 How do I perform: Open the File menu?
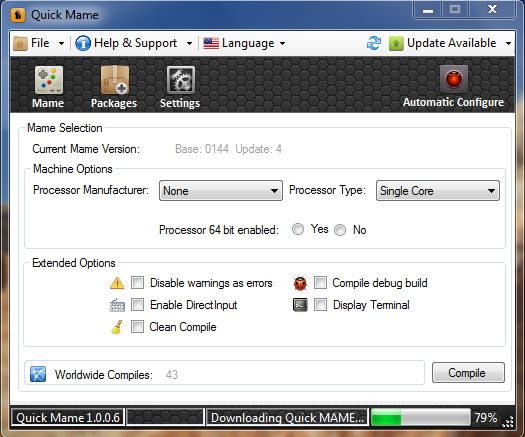point(39,44)
